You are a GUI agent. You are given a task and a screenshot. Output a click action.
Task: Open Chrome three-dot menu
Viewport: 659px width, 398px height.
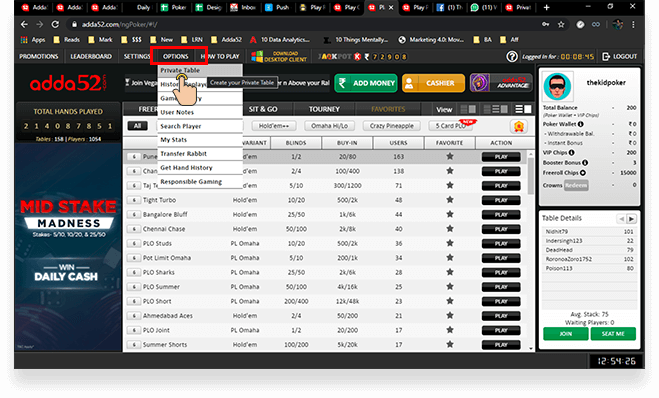[633, 24]
